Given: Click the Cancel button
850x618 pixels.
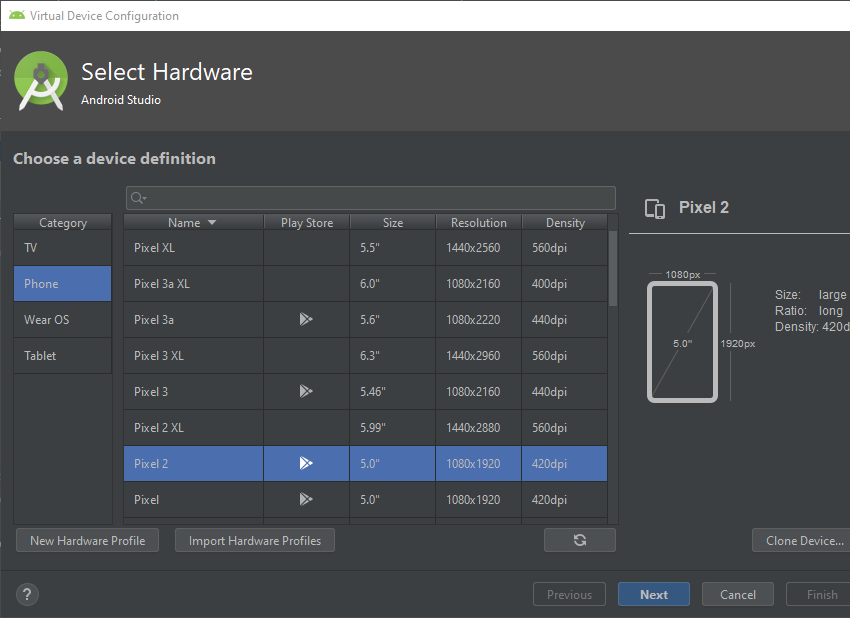Looking at the screenshot, I should click(x=738, y=594).
